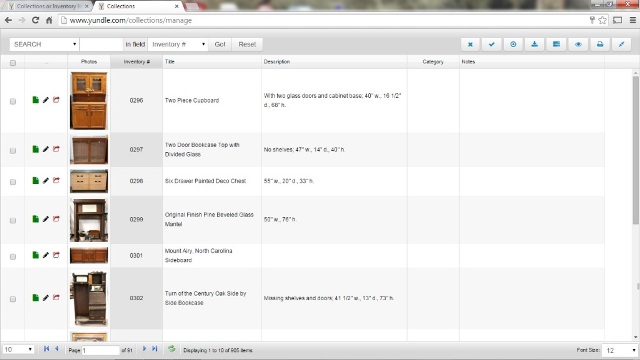Viewport: 640px width, 360px height.
Task: Click the Go! button
Action: [x=220, y=44]
